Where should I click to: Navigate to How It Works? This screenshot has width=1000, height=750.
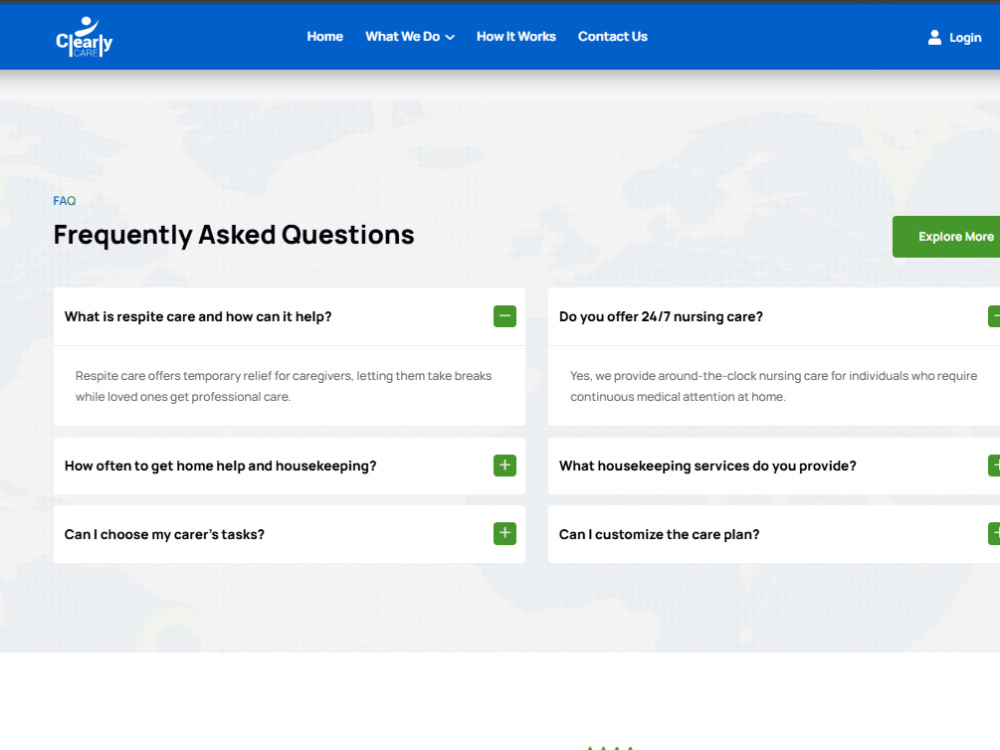point(516,37)
